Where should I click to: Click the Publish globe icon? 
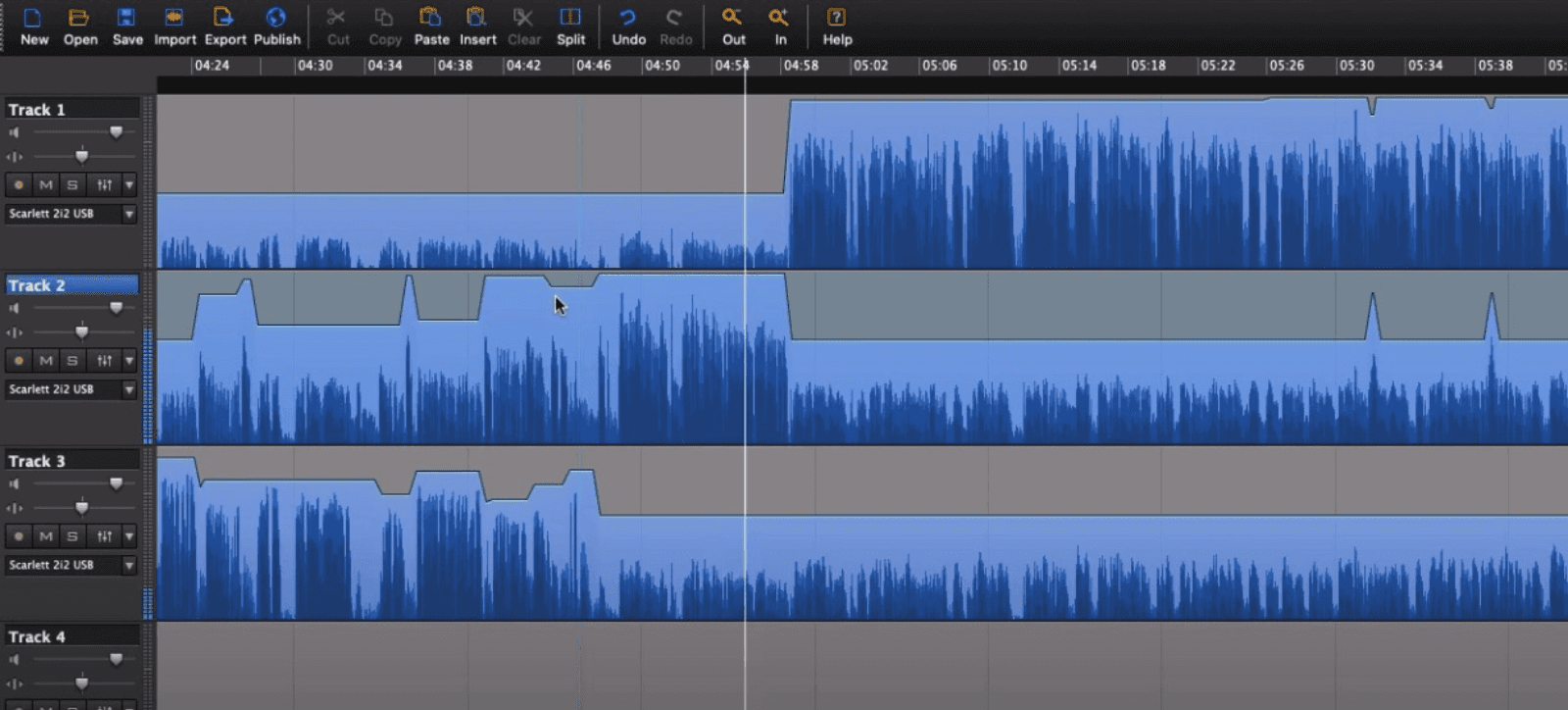(276, 18)
